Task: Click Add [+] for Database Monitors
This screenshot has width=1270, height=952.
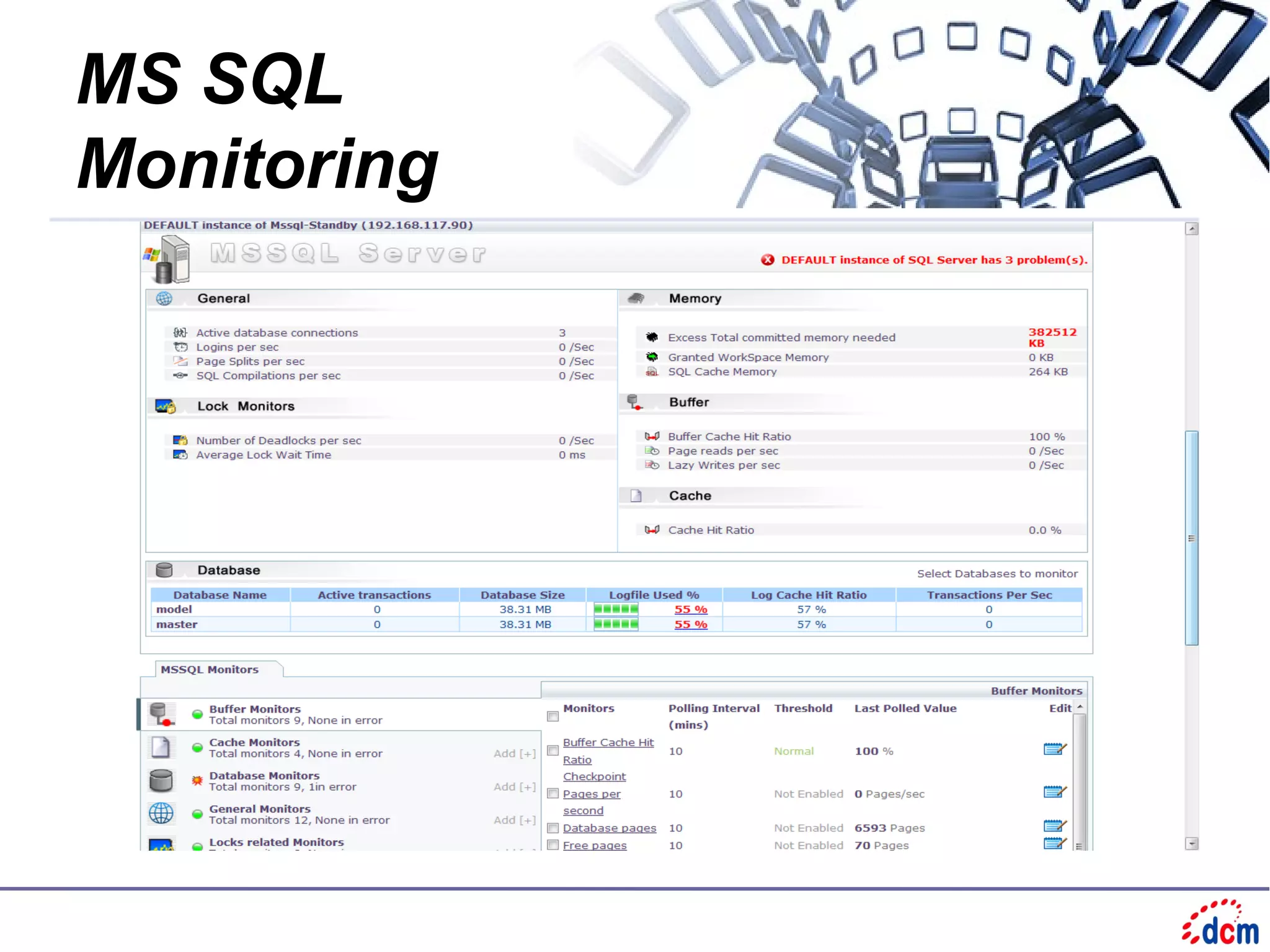Action: tap(515, 786)
